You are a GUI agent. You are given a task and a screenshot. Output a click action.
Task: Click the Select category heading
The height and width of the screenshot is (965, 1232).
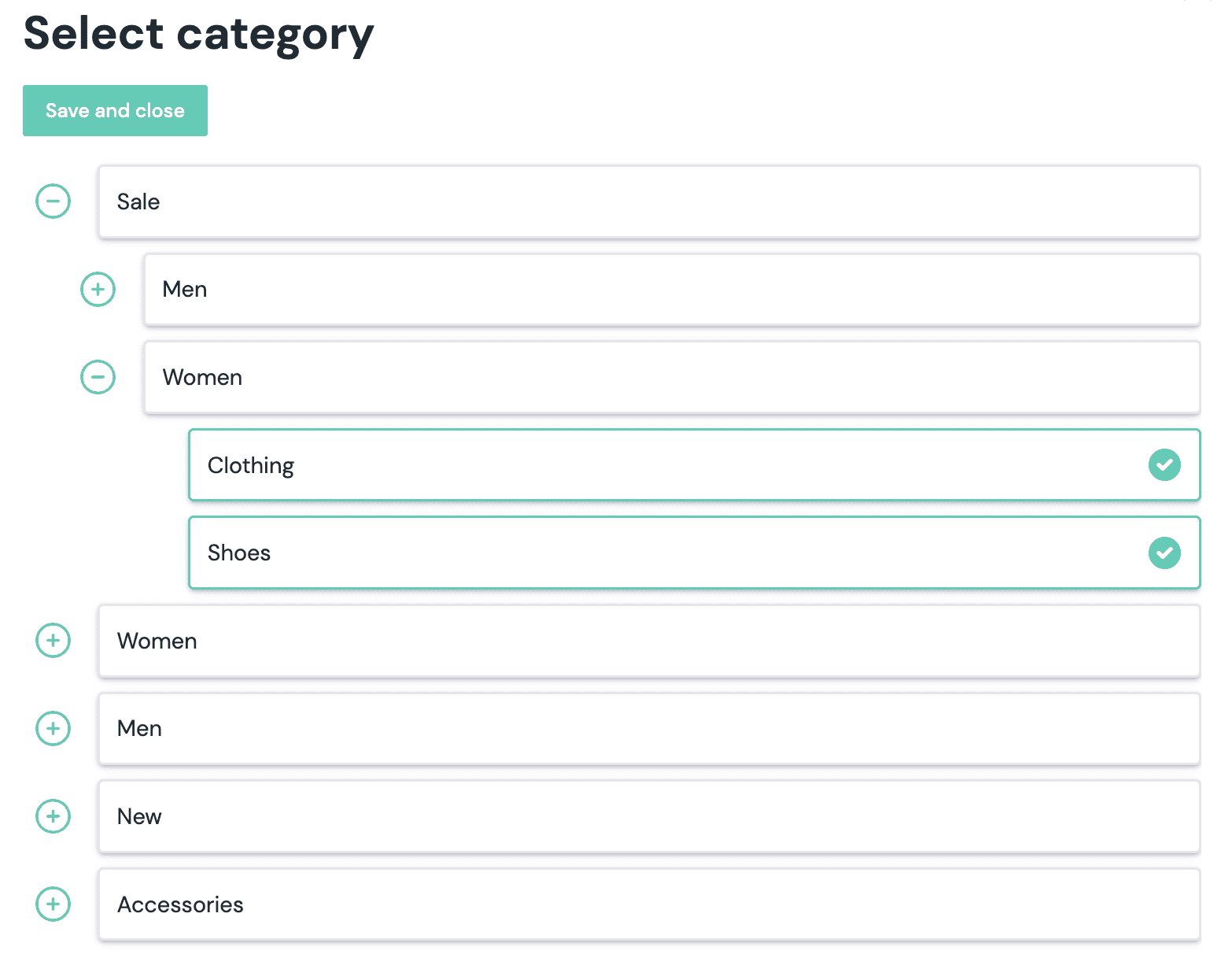(198, 33)
